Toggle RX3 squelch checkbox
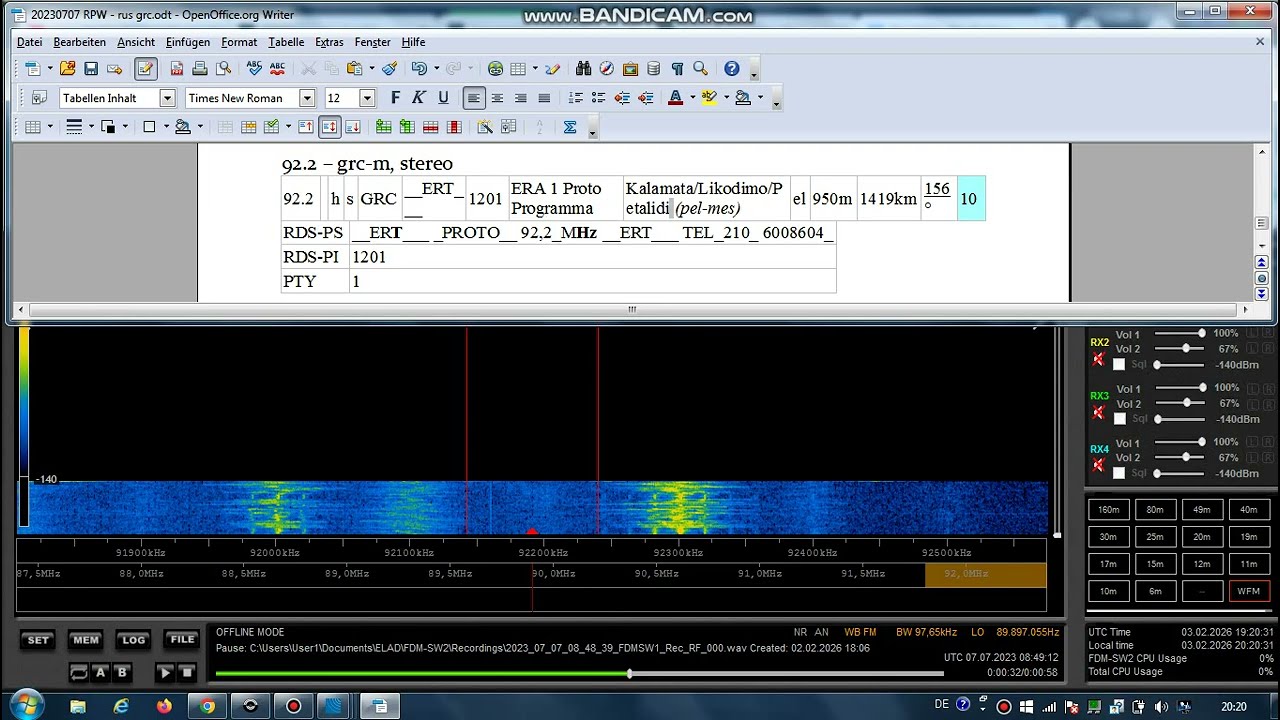The image size is (1280, 720). pos(1119,419)
